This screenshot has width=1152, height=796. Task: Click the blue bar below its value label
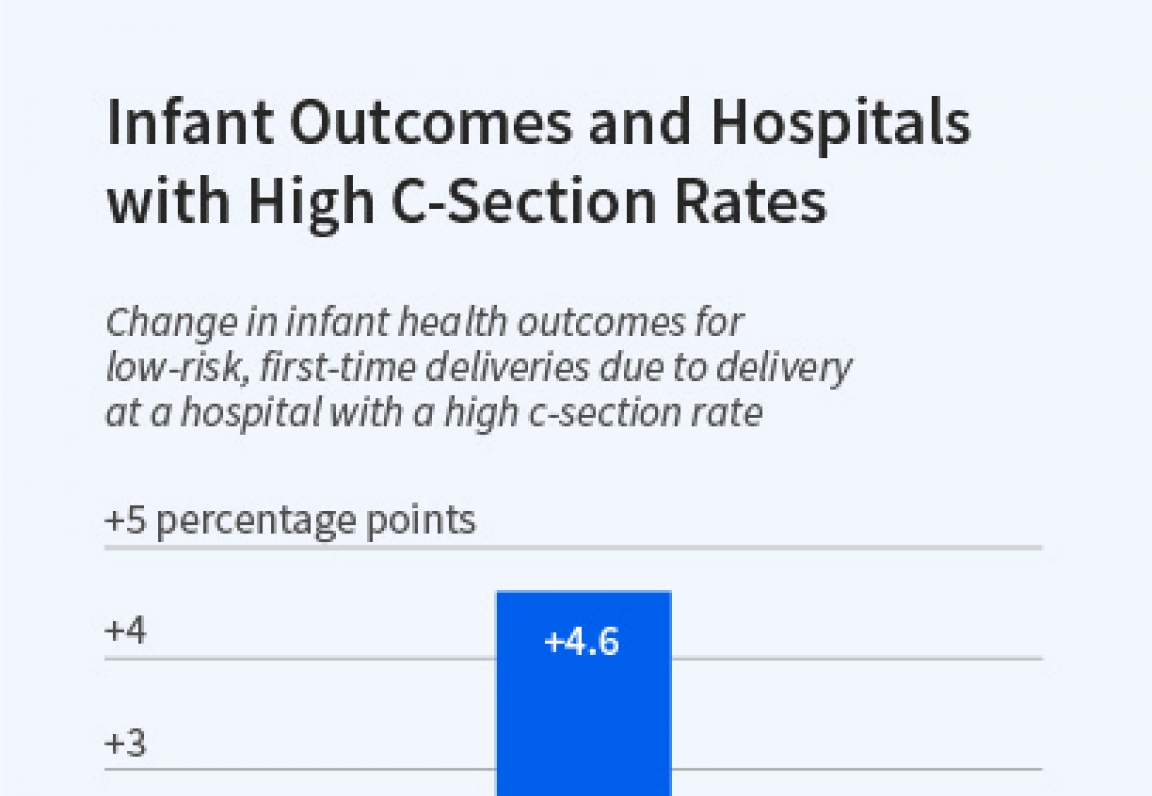coord(583,720)
